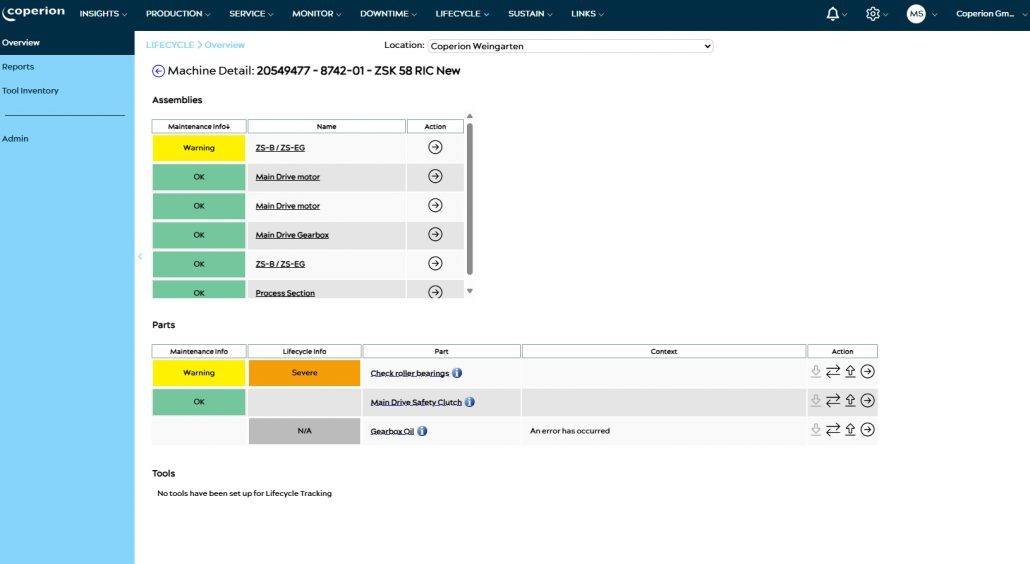The width and height of the screenshot is (1030, 564).
Task: Click the grey N/A cell for Gearbox Oil
Action: pos(304,431)
